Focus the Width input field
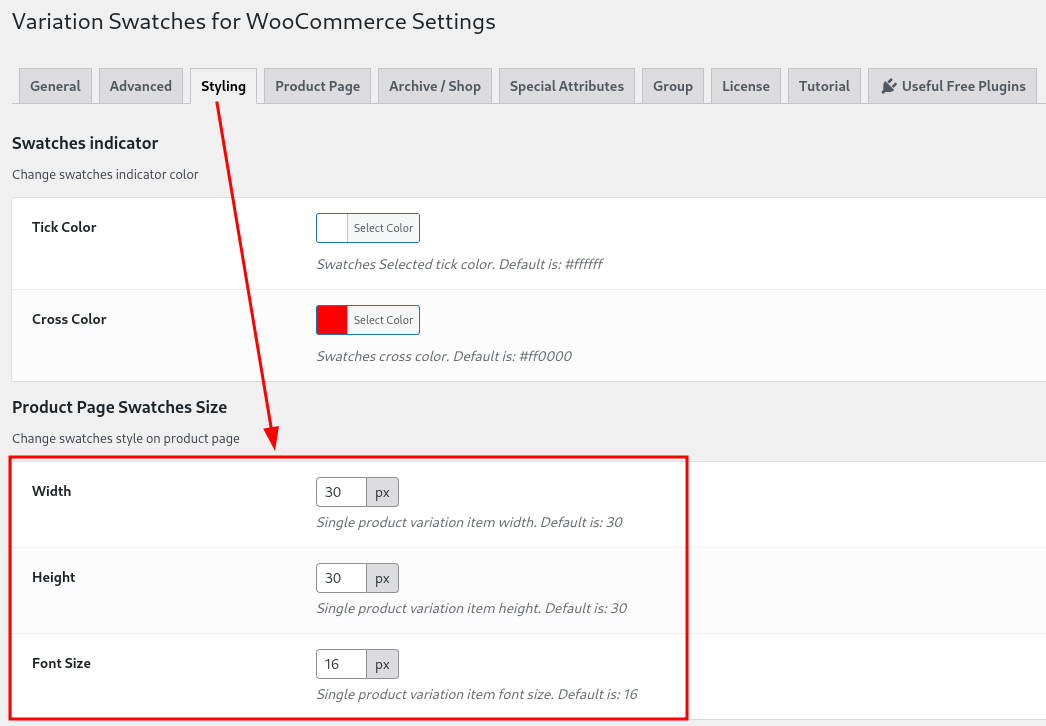 pos(342,492)
